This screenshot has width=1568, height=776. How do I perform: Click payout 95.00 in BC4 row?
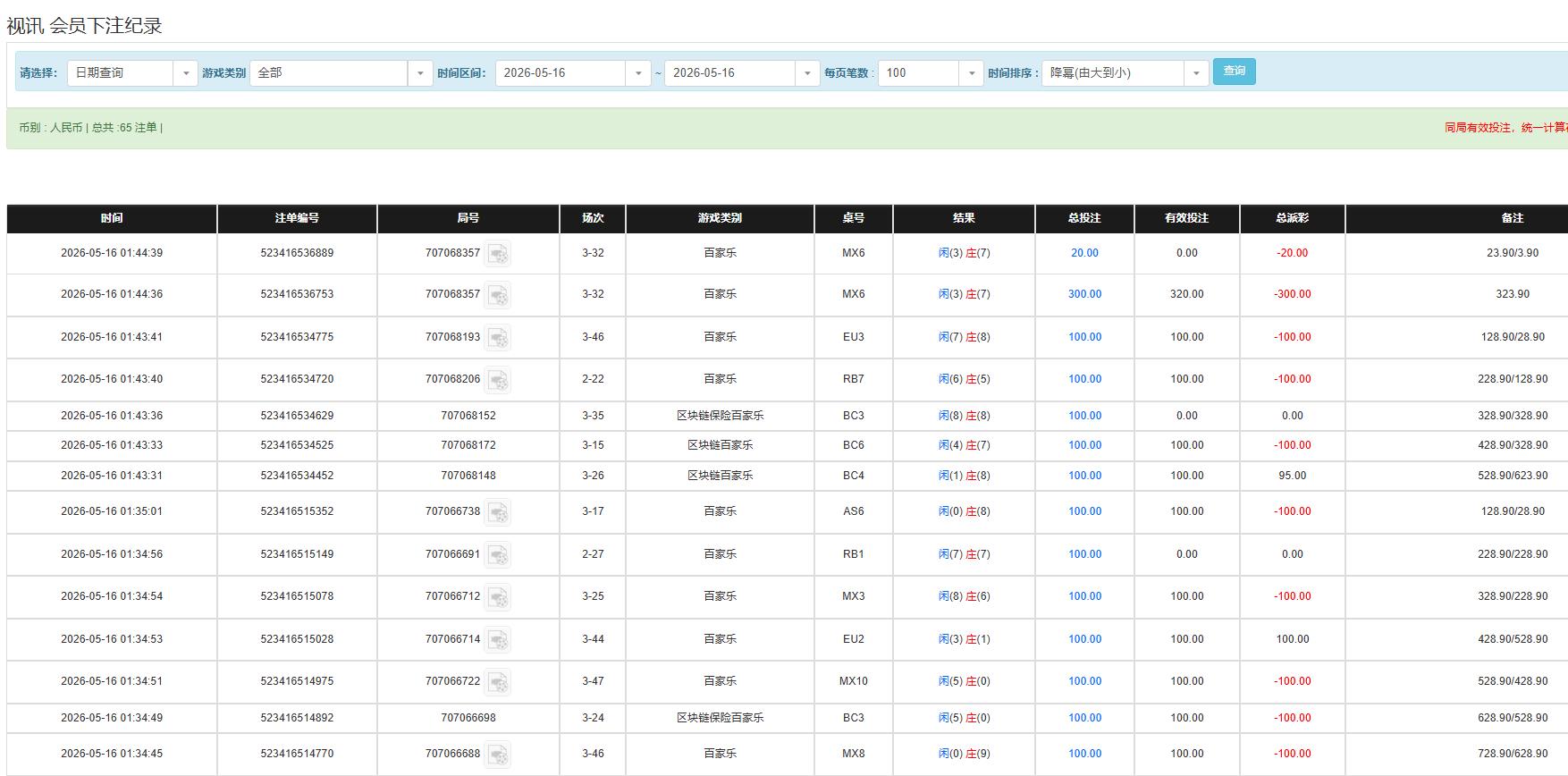(x=1293, y=476)
